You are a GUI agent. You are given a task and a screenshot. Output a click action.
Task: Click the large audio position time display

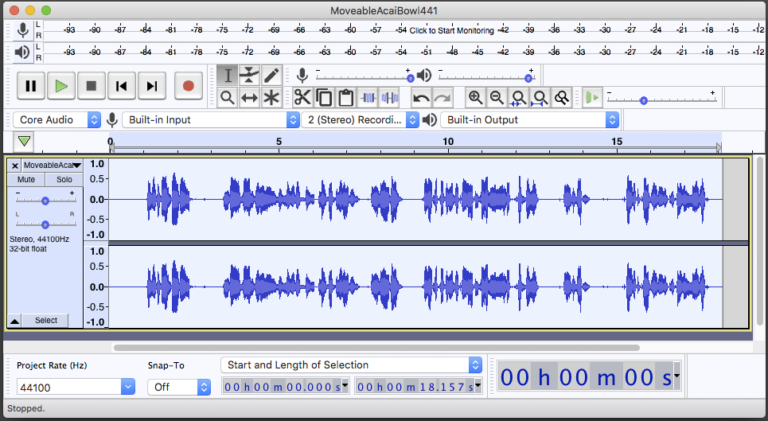[586, 377]
